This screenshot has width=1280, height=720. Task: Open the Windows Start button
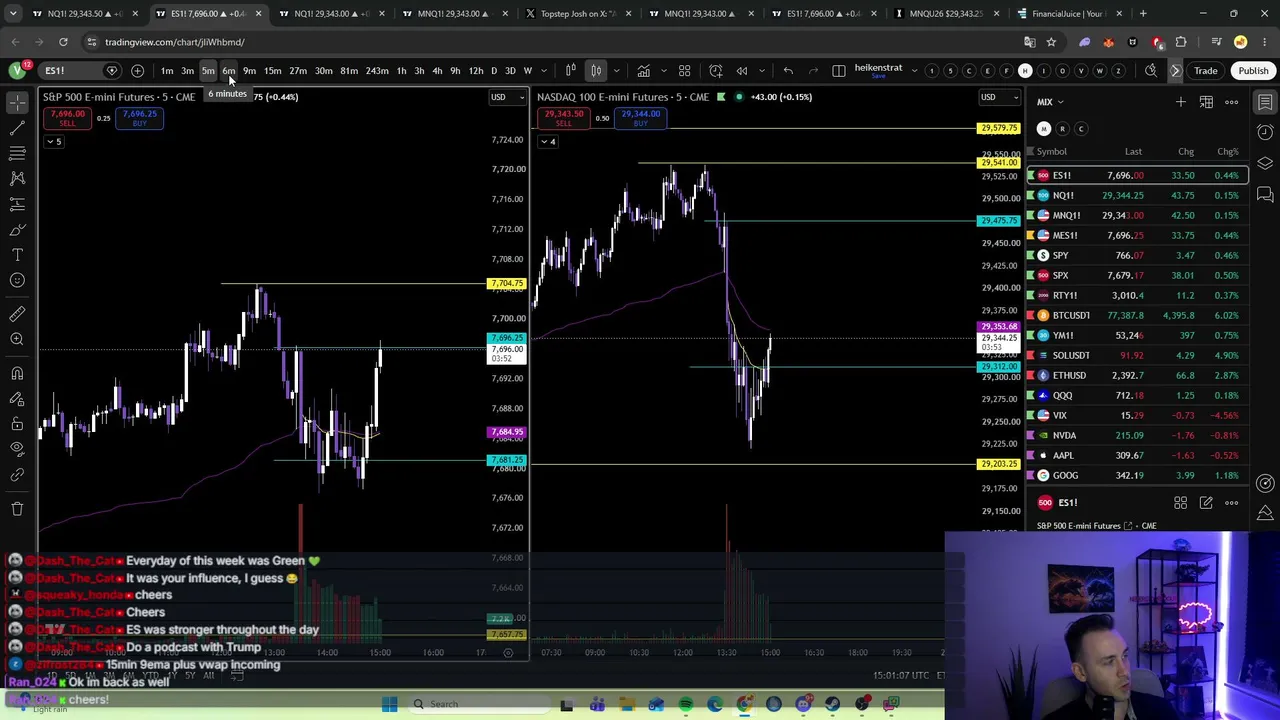tap(389, 704)
